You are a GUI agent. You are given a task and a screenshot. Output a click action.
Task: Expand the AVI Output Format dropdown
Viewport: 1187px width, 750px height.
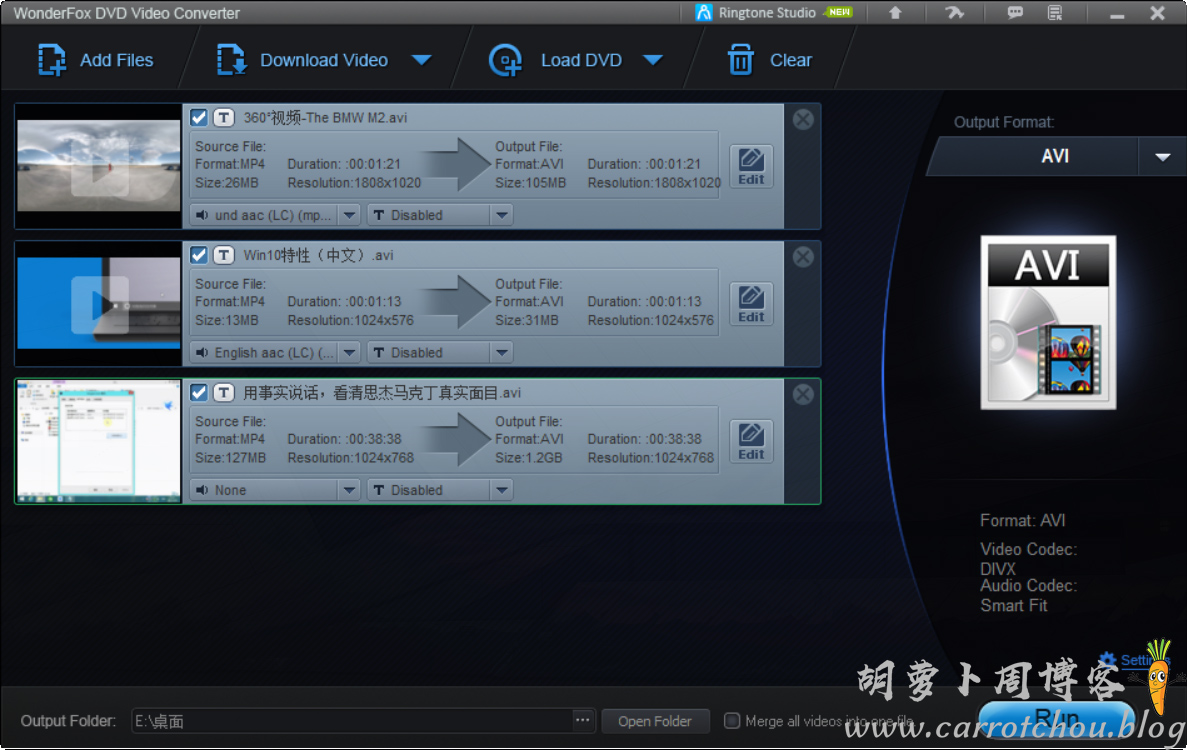pyautogui.click(x=1163, y=157)
